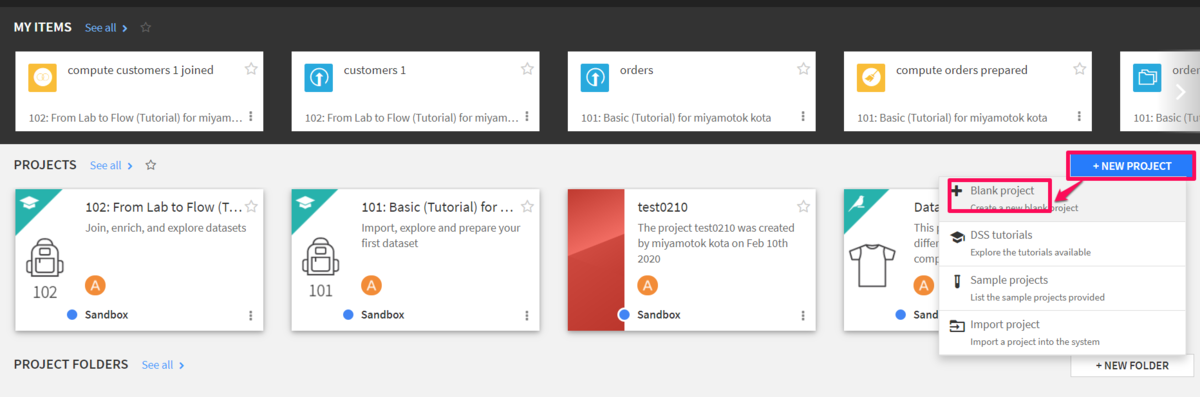Click the orange A avatar on test0210
The height and width of the screenshot is (397, 1200).
648,285
